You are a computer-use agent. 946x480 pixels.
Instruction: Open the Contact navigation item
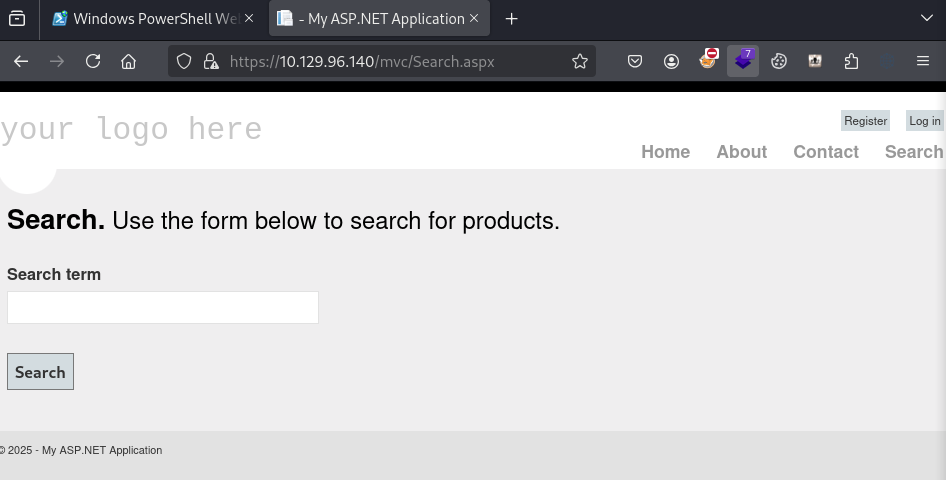click(826, 151)
